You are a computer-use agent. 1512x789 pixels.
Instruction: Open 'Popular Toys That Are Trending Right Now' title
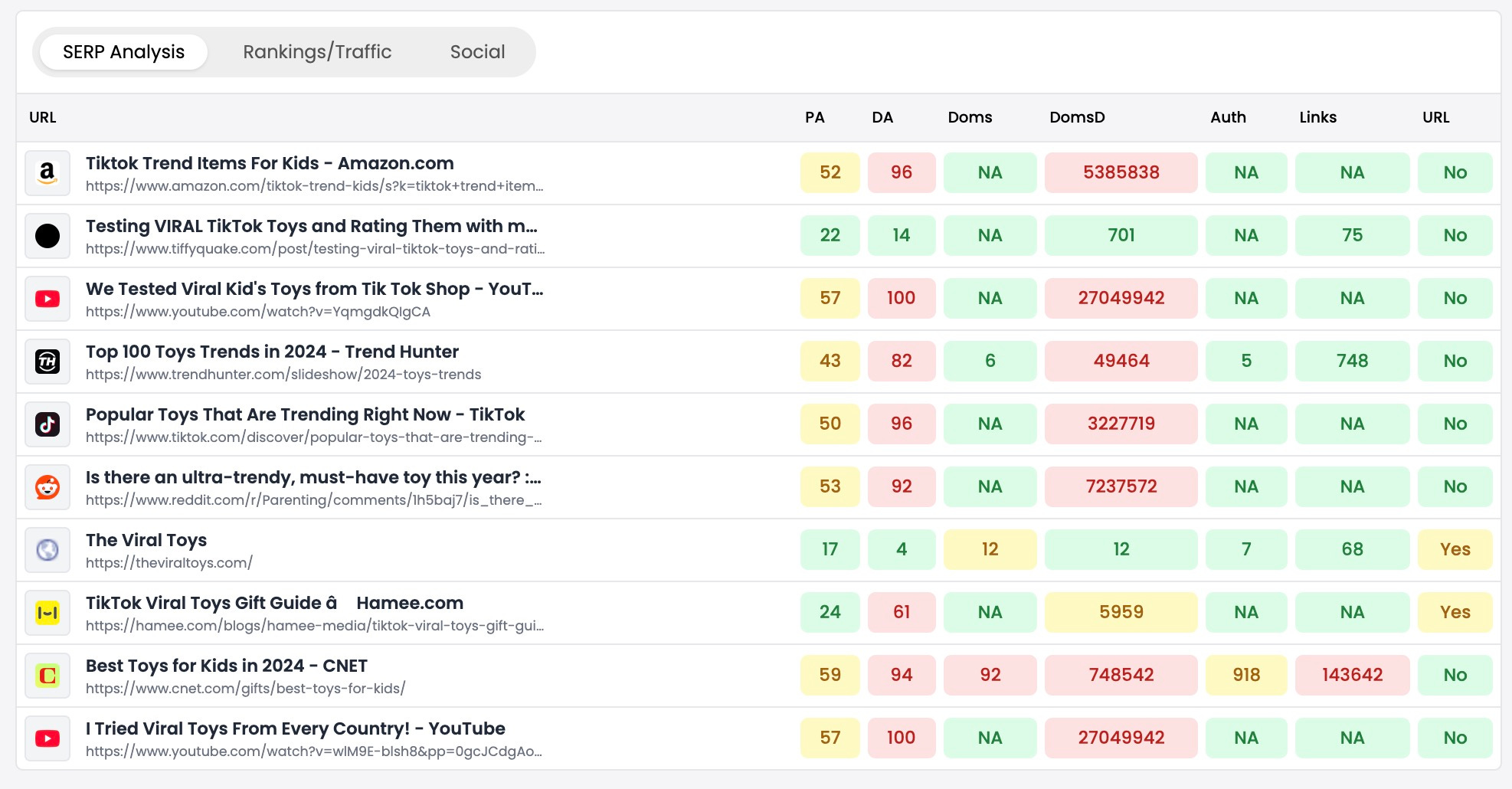(305, 414)
